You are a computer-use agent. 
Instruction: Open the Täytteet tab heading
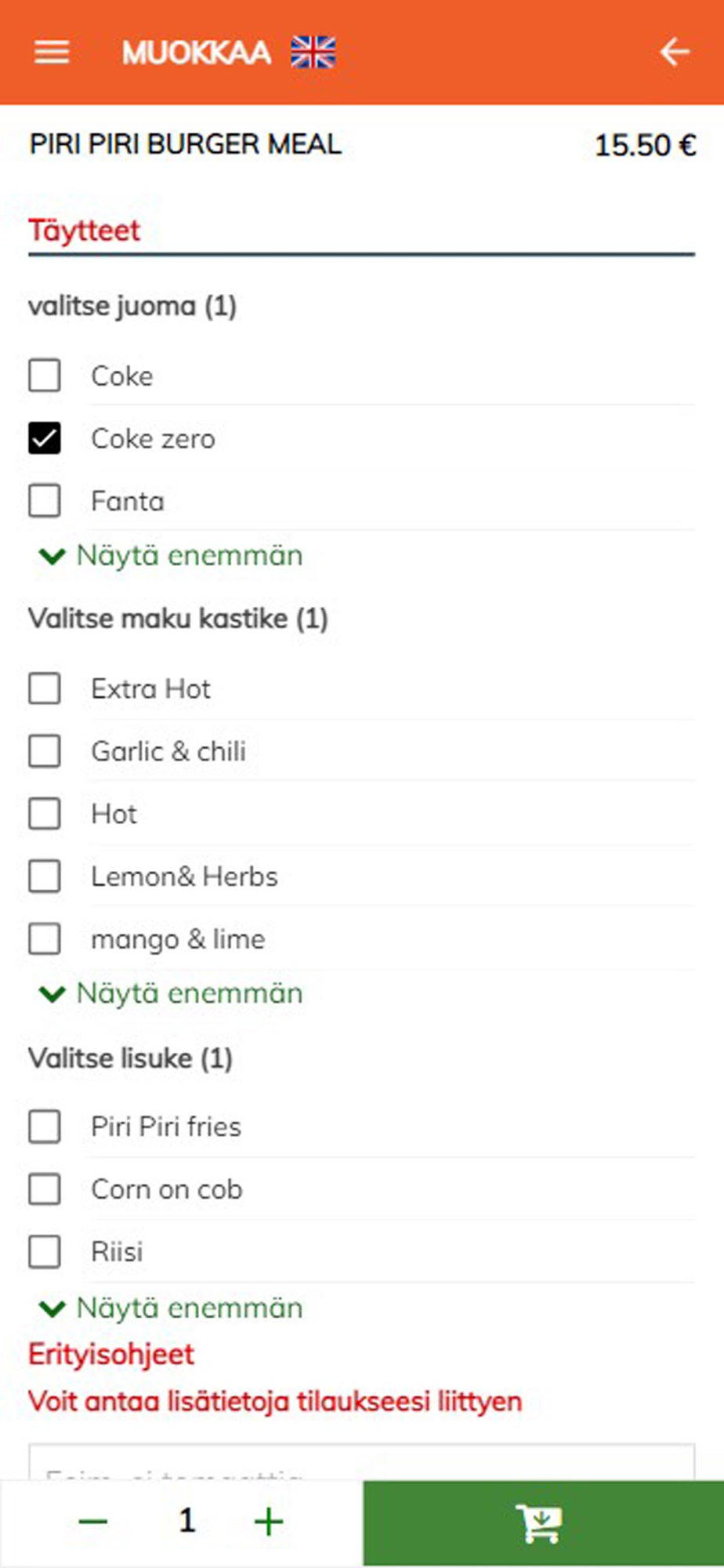tap(85, 230)
